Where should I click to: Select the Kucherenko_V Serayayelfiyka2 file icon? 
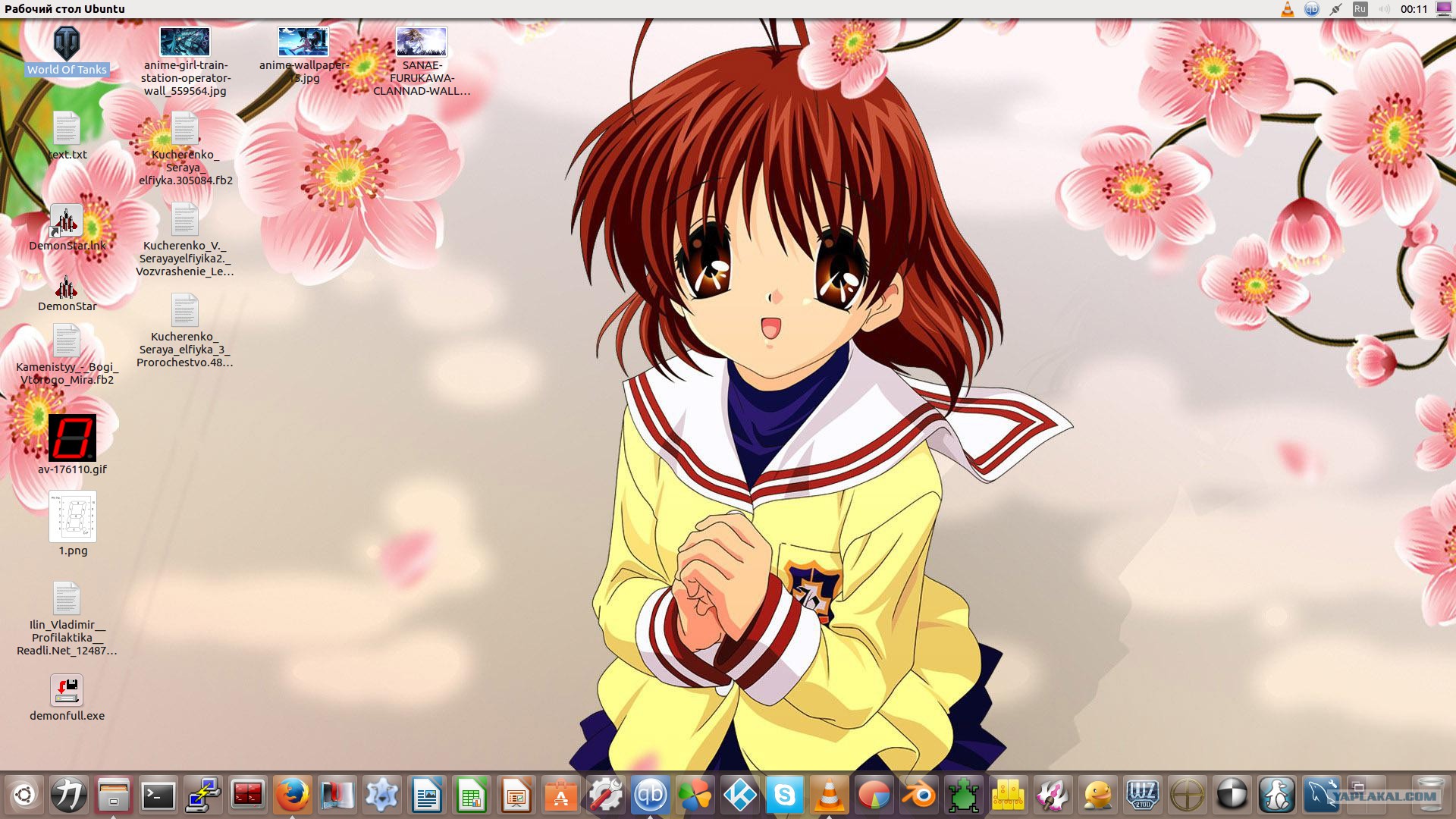184,220
